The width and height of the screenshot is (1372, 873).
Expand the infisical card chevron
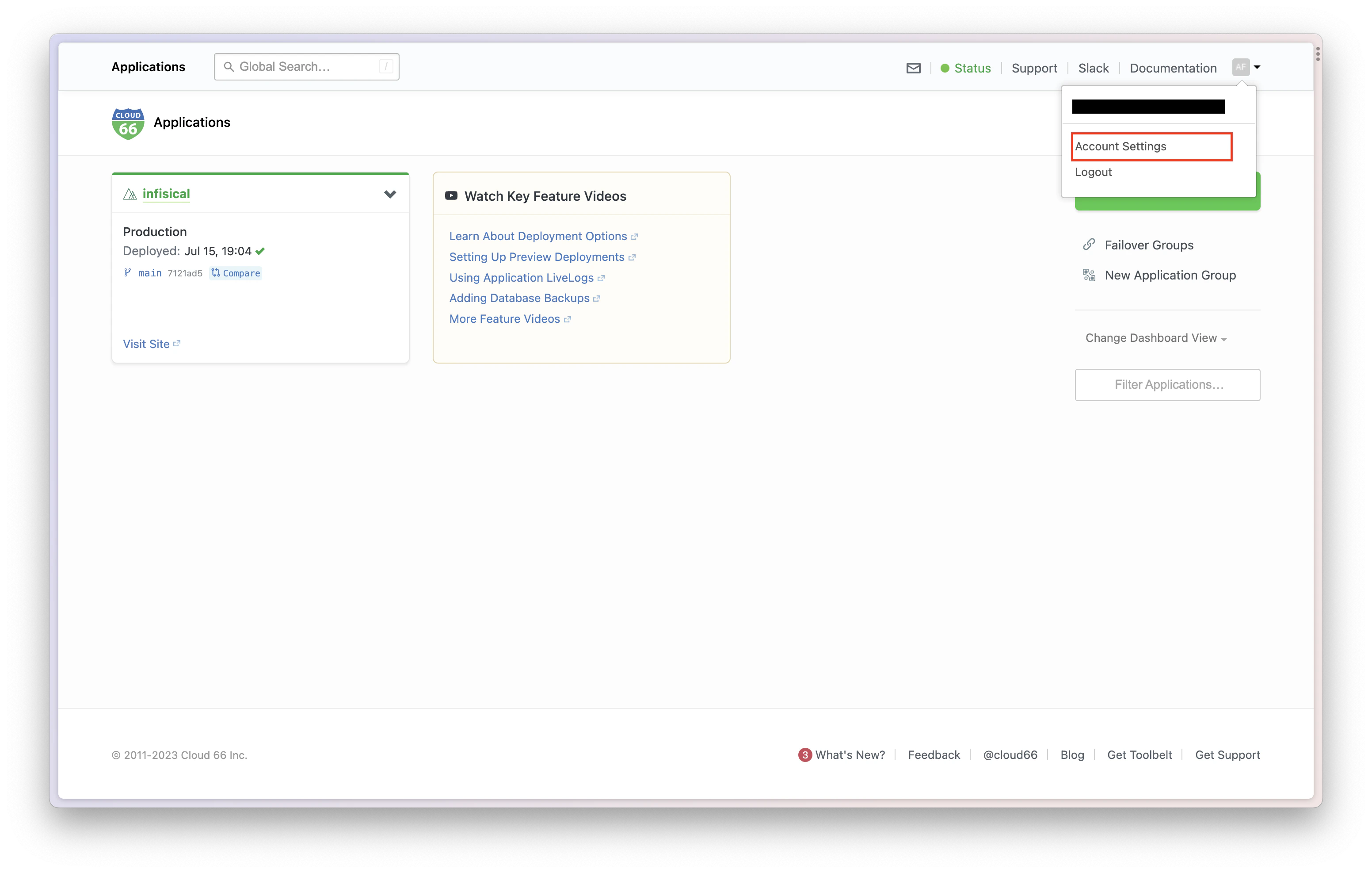[390, 195]
